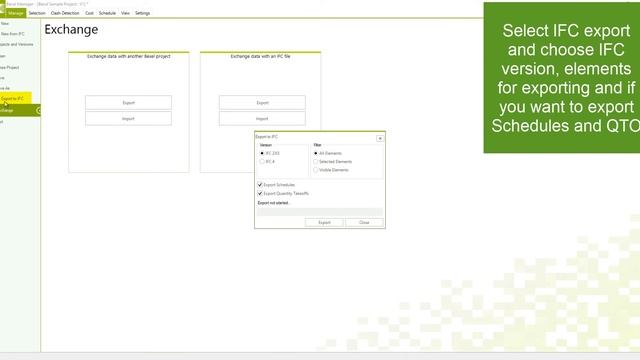Select Save As in the sidebar
This screenshot has height=360, width=640.
(5, 88)
